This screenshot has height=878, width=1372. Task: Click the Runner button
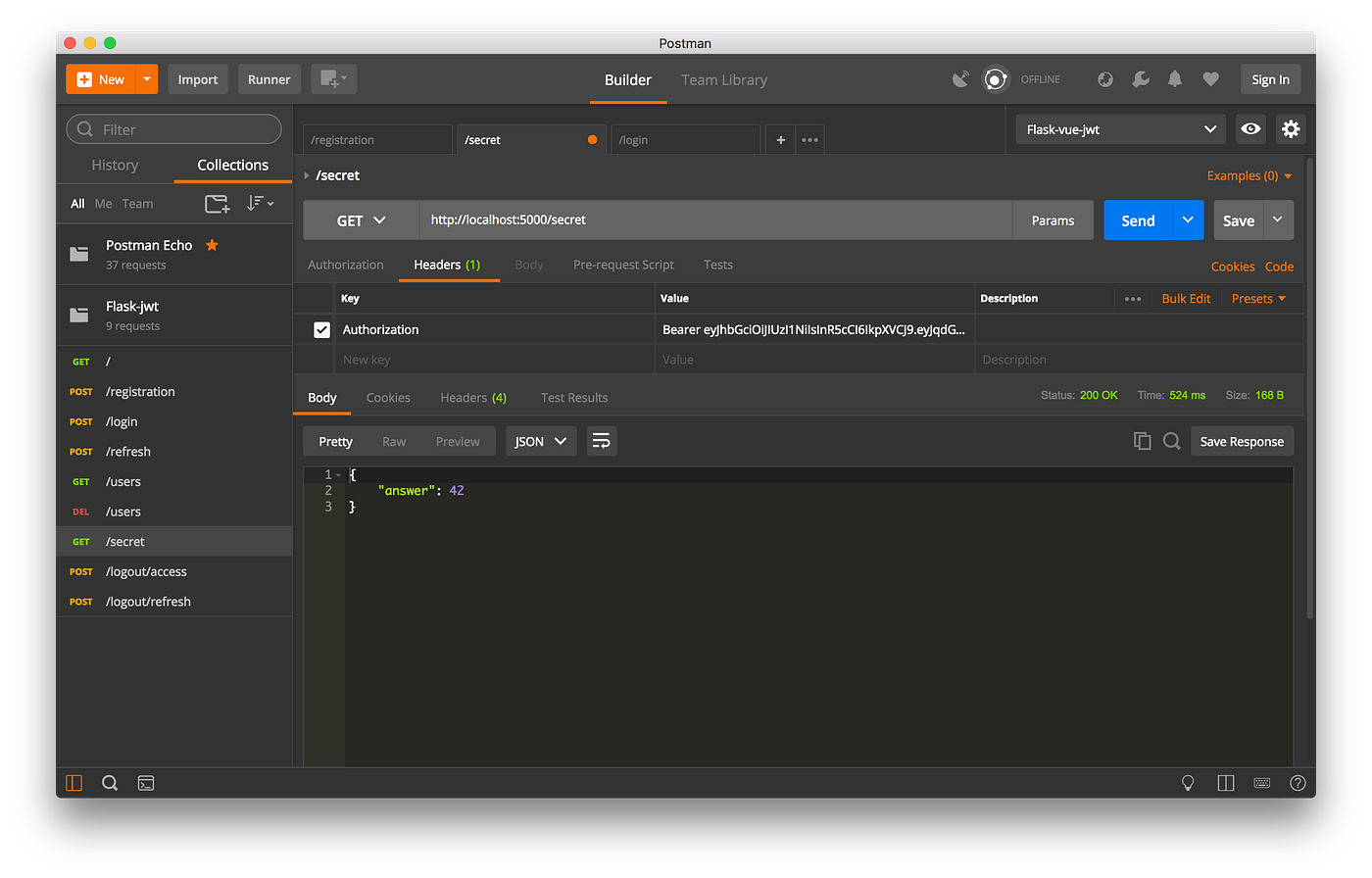click(269, 79)
